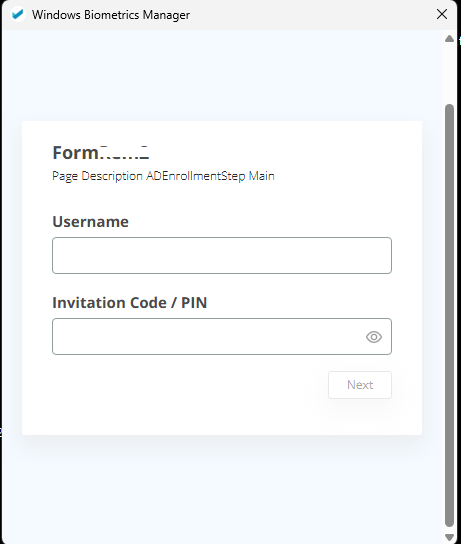The width and height of the screenshot is (461, 544).
Task: Click the Form heading text
Action: [101, 153]
